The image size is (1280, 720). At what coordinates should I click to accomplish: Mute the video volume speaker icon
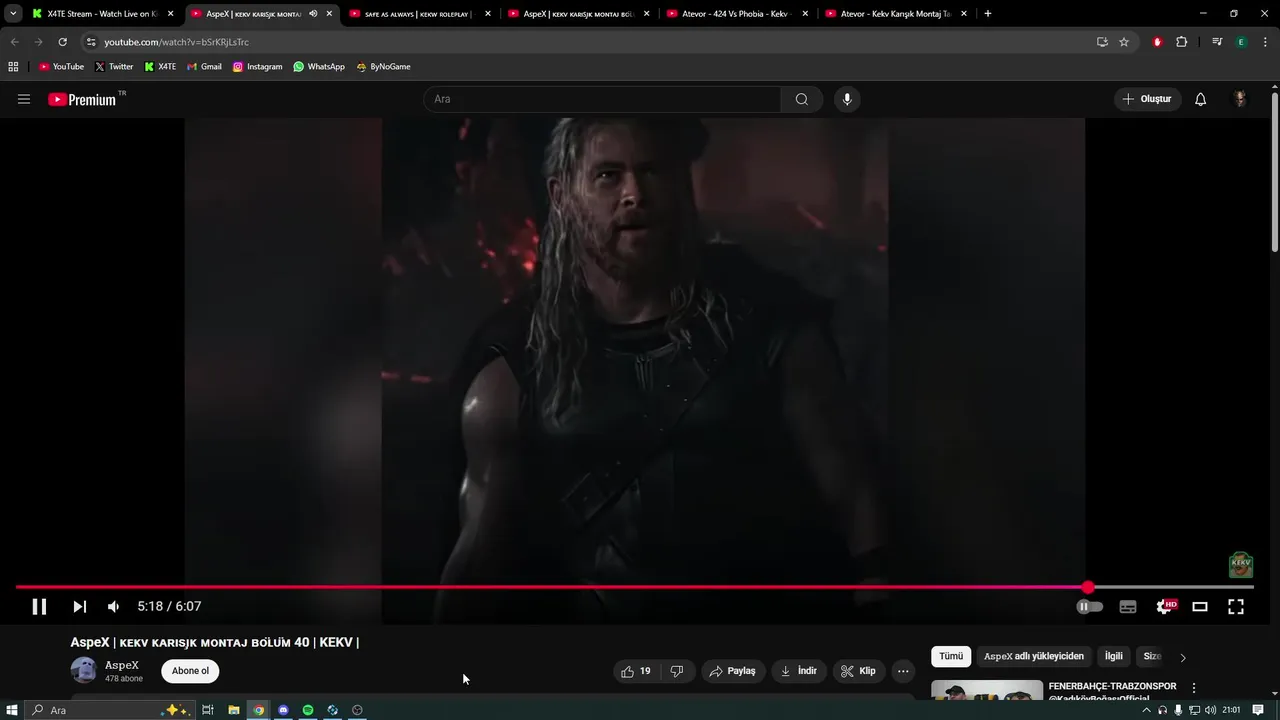(113, 606)
